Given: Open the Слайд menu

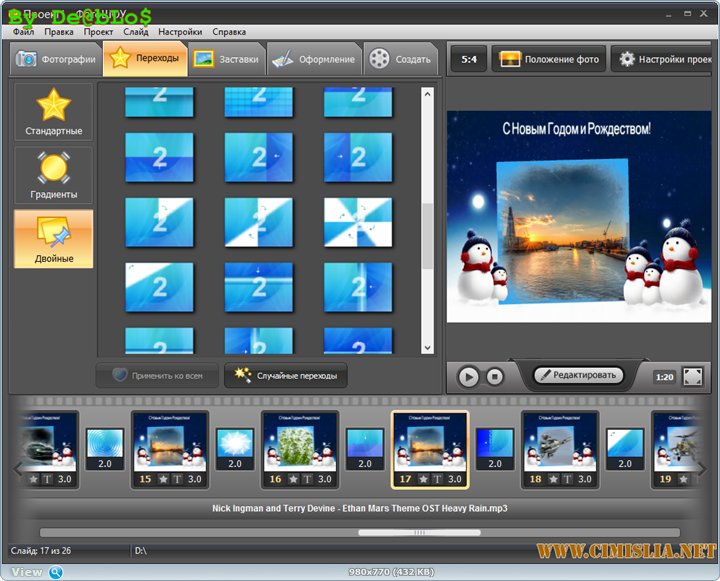Looking at the screenshot, I should click(136, 32).
